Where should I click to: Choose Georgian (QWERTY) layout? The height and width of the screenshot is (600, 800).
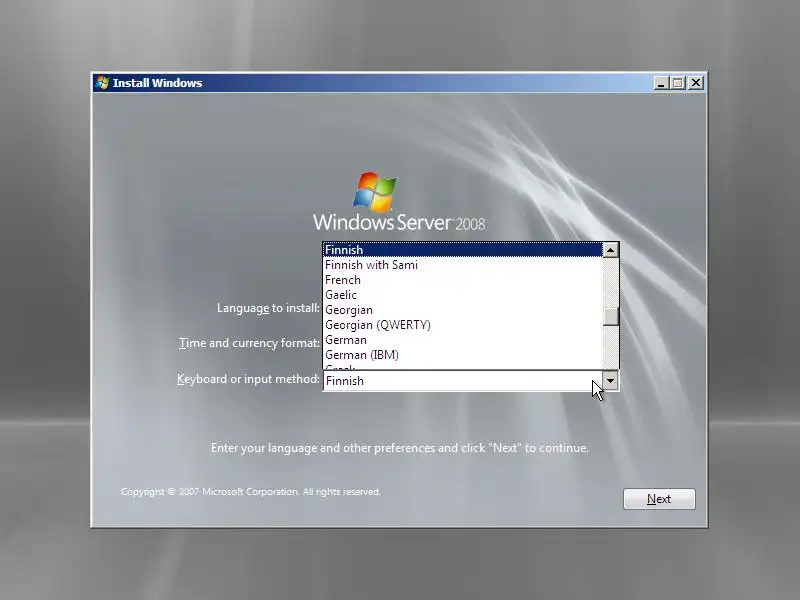(462, 325)
